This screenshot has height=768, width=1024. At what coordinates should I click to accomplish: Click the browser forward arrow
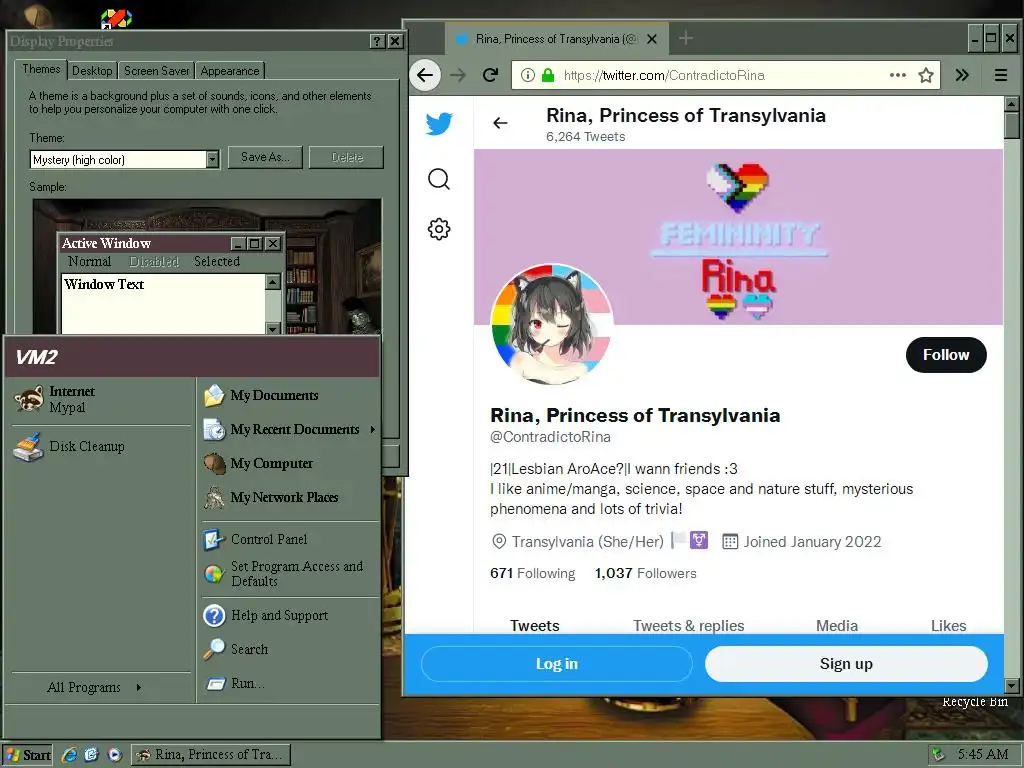click(458, 75)
